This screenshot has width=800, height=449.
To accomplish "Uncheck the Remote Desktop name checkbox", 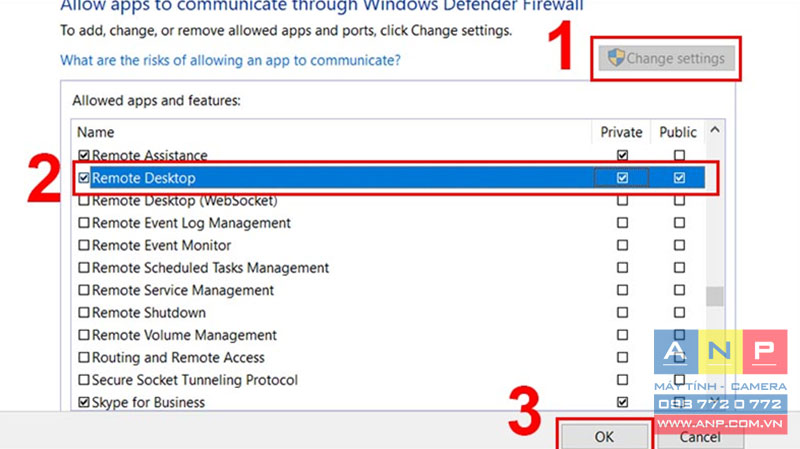I will click(84, 178).
